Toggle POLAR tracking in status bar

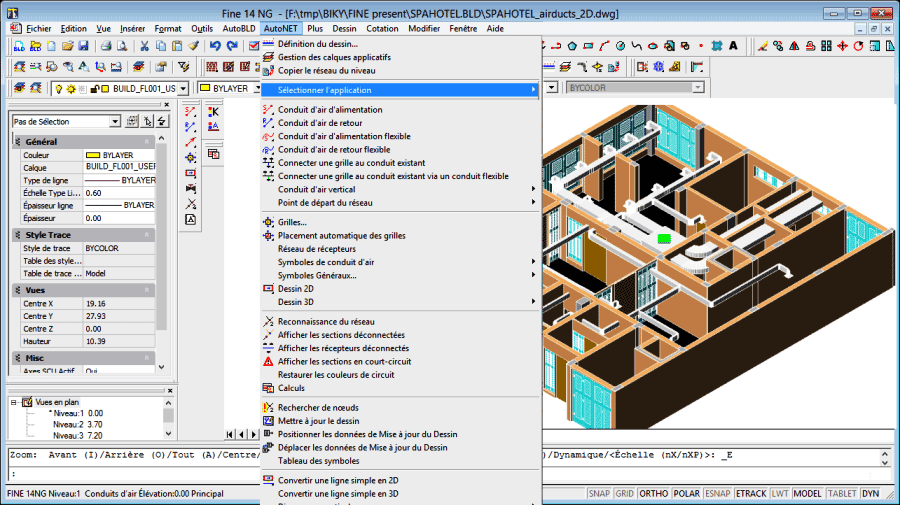[x=686, y=494]
